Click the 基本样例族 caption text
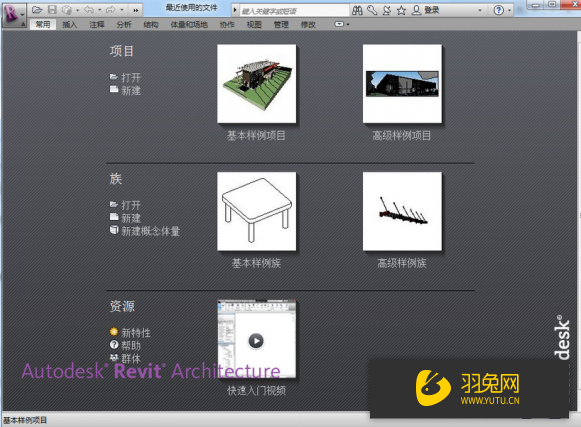Screen dimensions: 581x427 pos(256,263)
